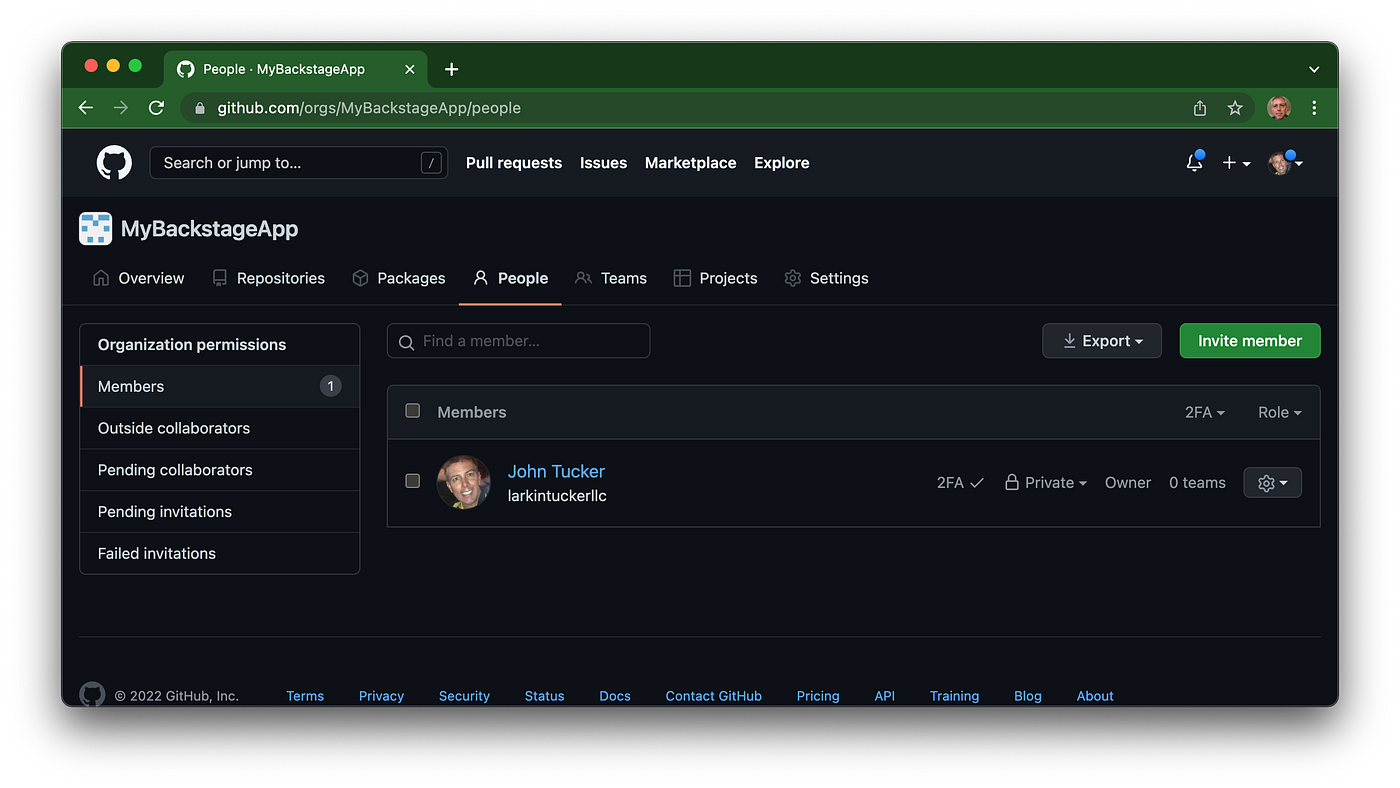The image size is (1400, 788).
Task: Open the Docs footer link
Action: click(615, 696)
